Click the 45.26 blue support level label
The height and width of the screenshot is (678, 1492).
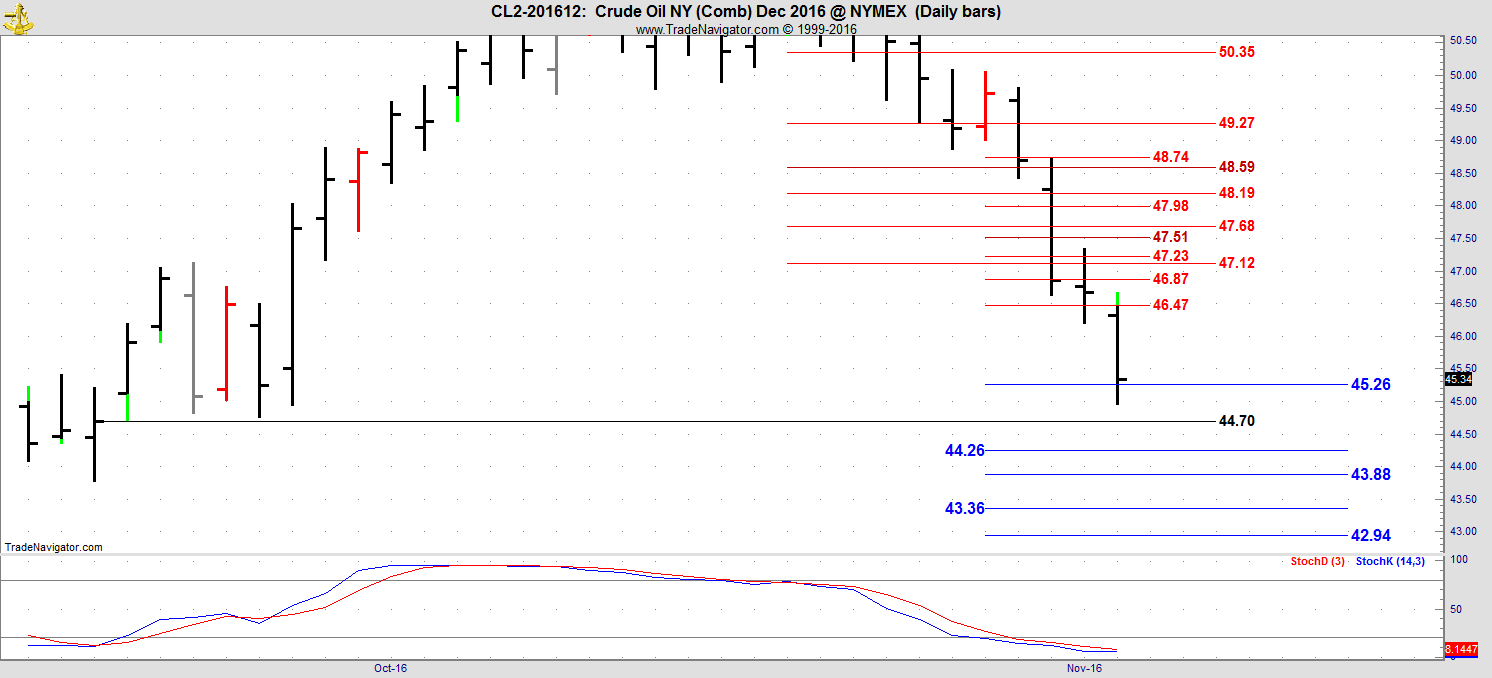coord(1370,384)
